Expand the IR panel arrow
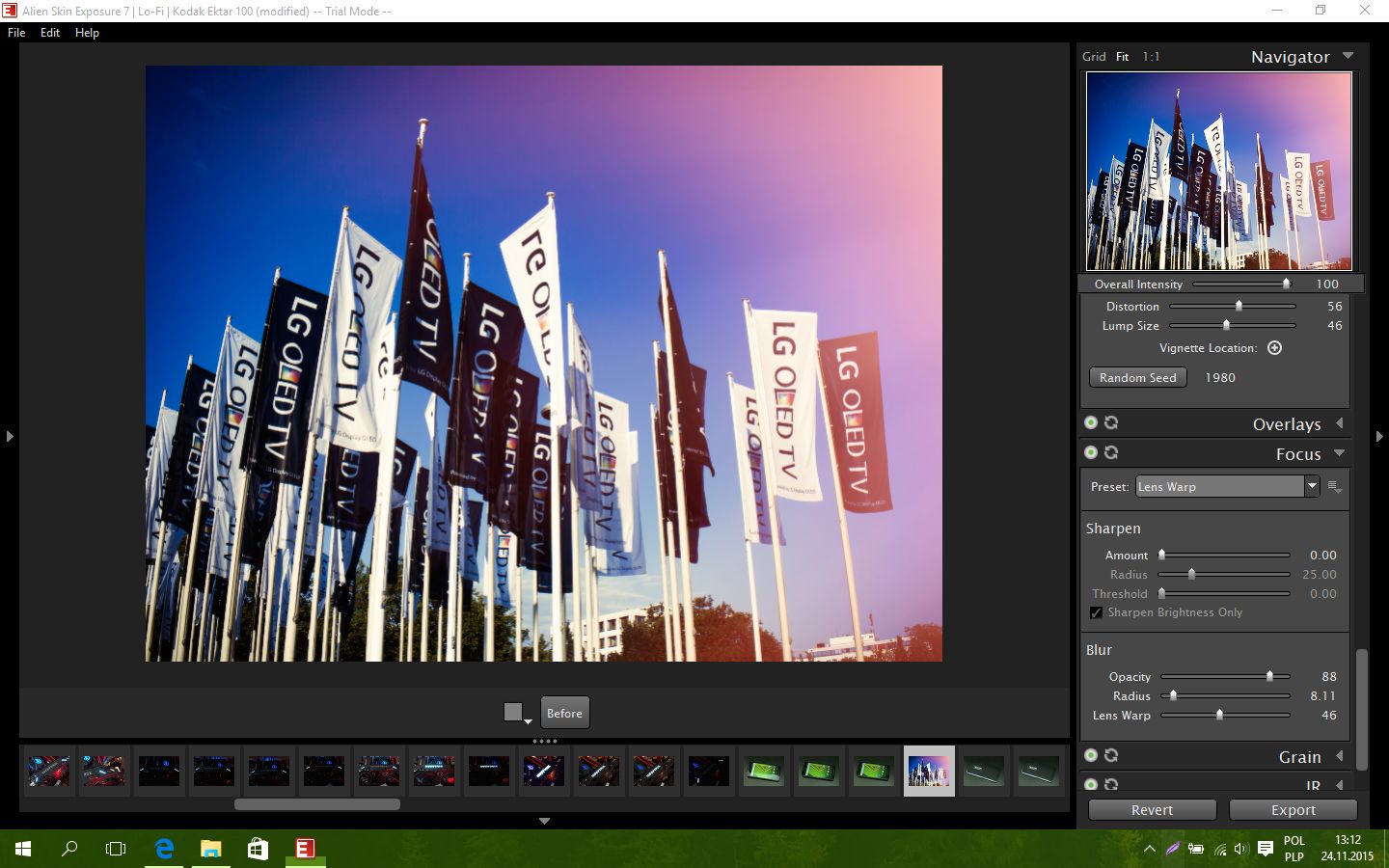 tap(1340, 786)
